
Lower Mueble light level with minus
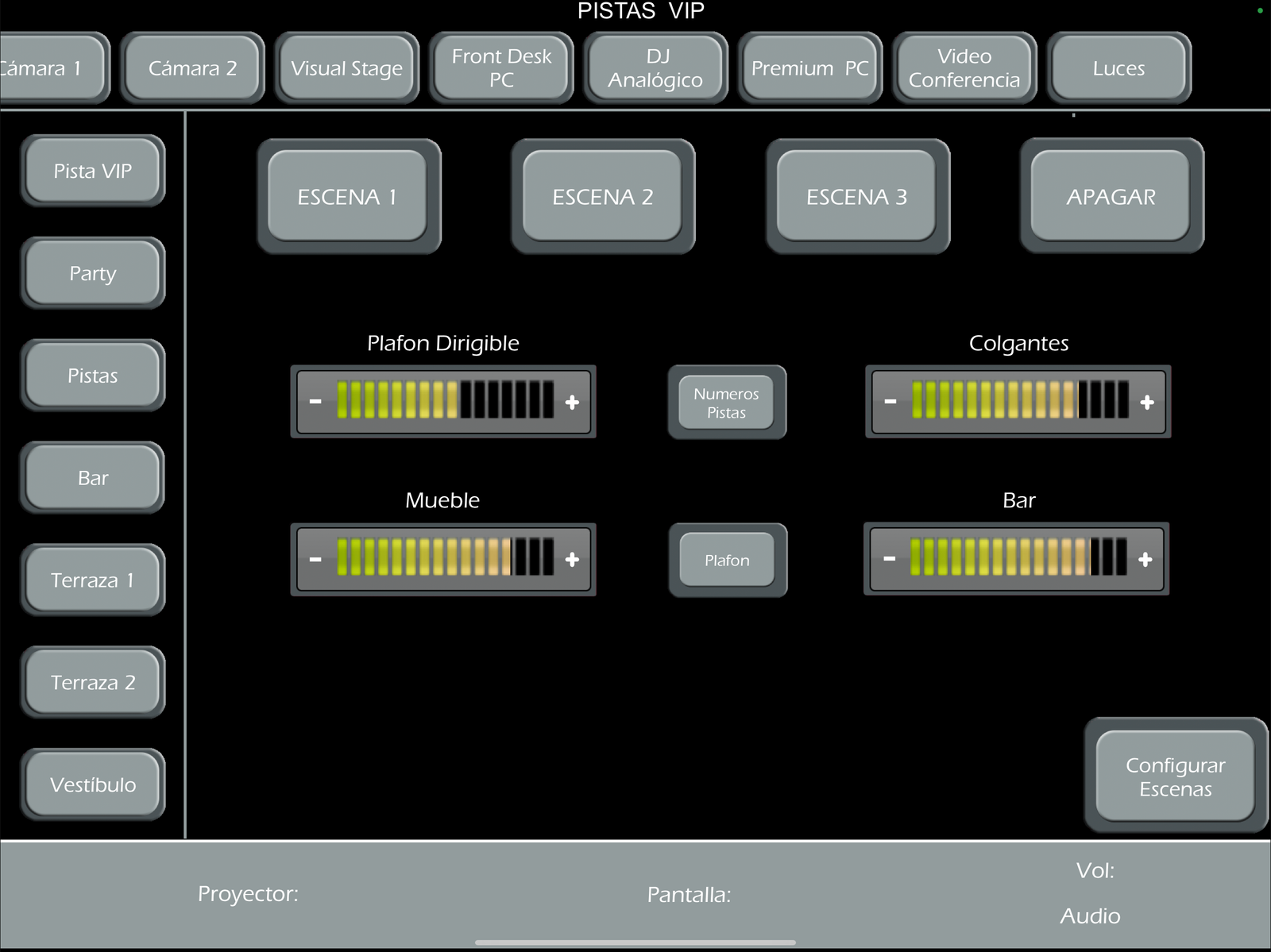coord(315,560)
